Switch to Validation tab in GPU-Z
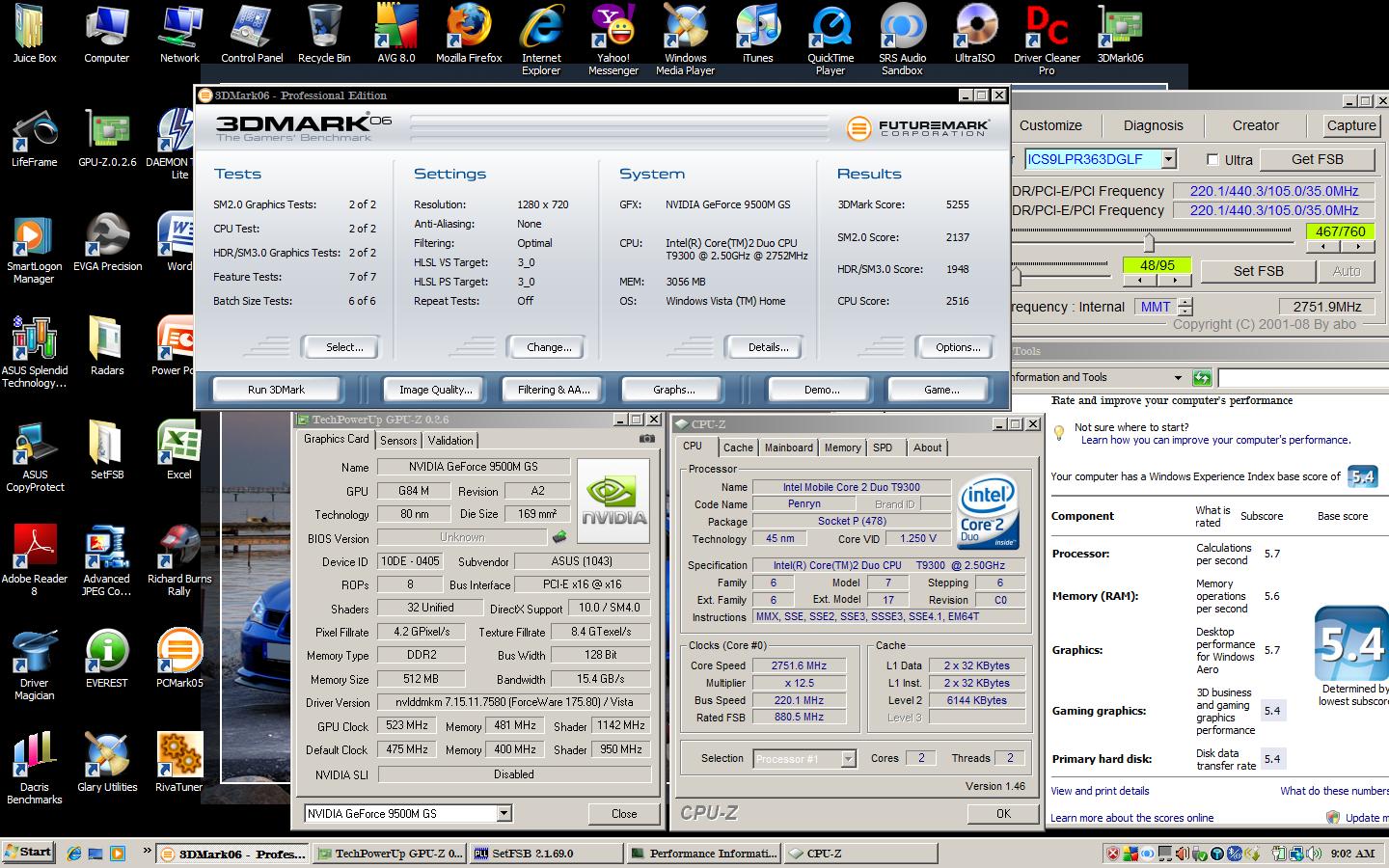1389x868 pixels. pyautogui.click(x=450, y=441)
